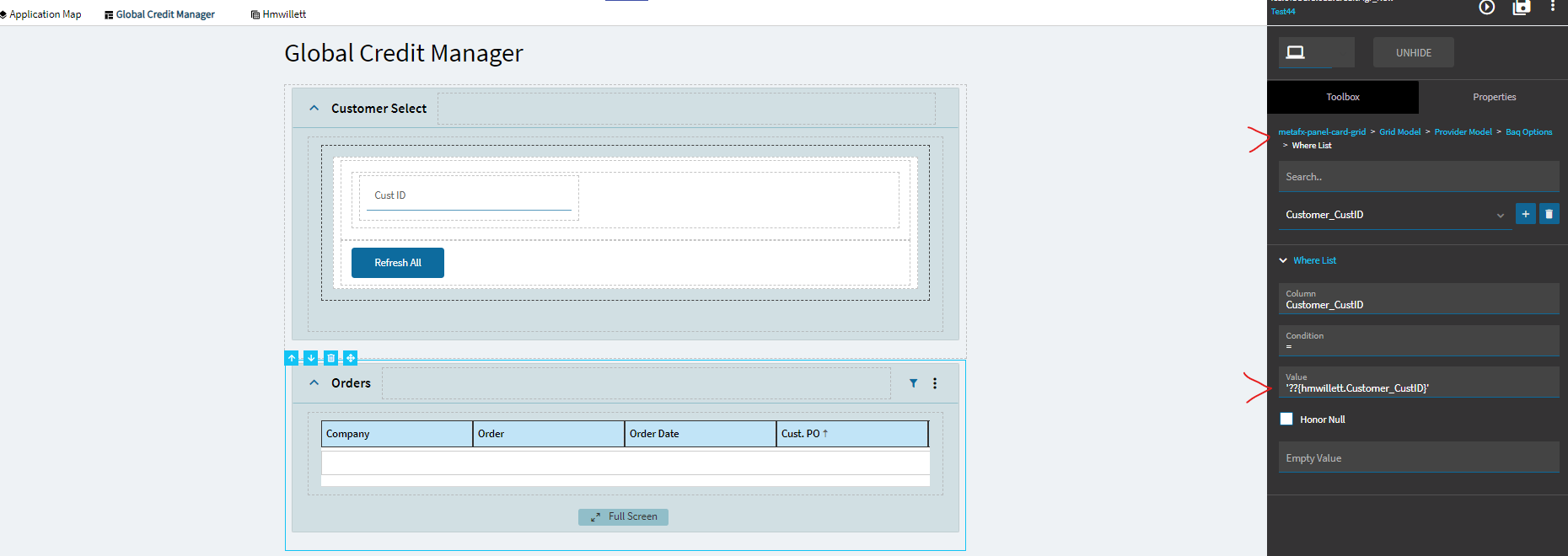Click the properties Search field
The height and width of the screenshot is (556, 1568).
point(1419,177)
